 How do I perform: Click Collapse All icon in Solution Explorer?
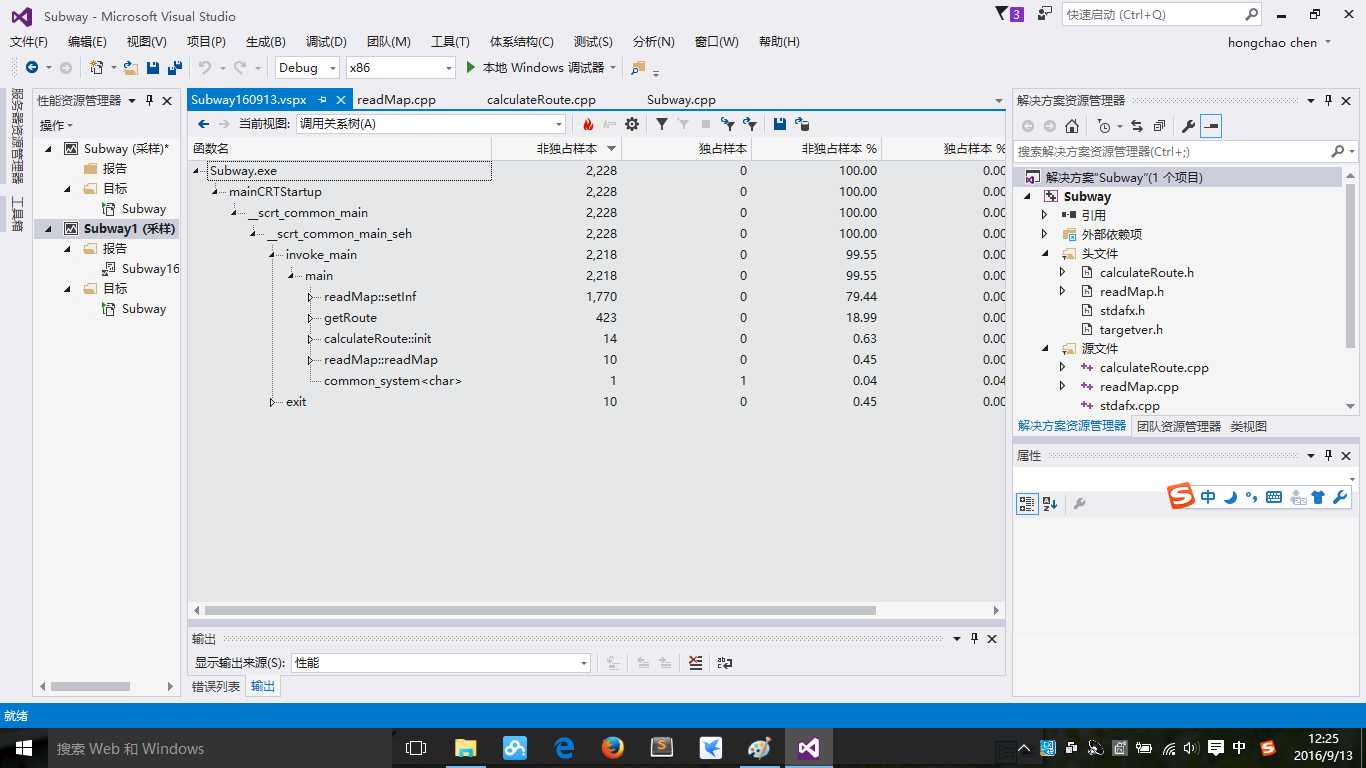pyautogui.click(x=1159, y=126)
